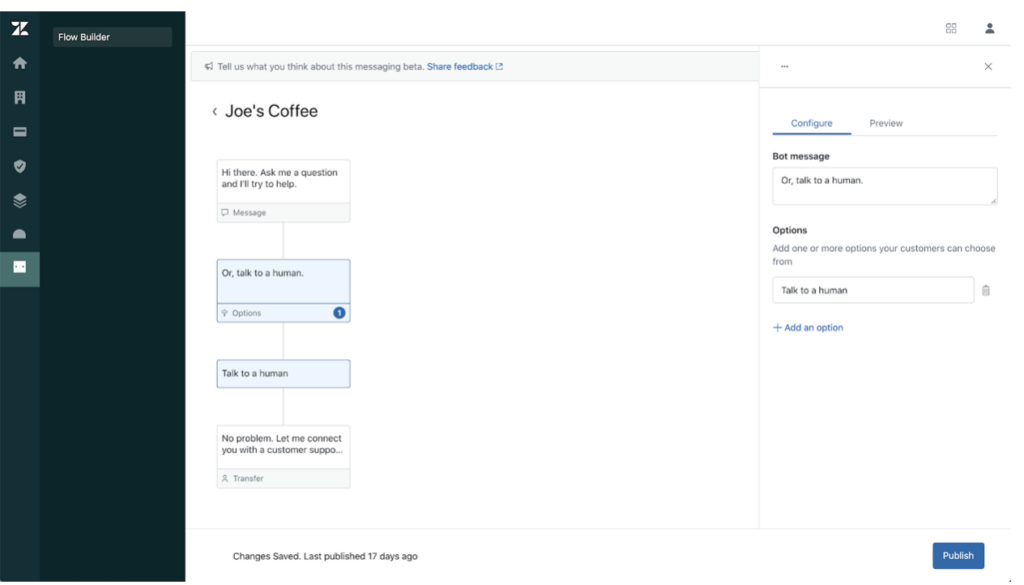The width and height of the screenshot is (1024, 585).
Task: Click the Zendesk logo icon
Action: 20,29
